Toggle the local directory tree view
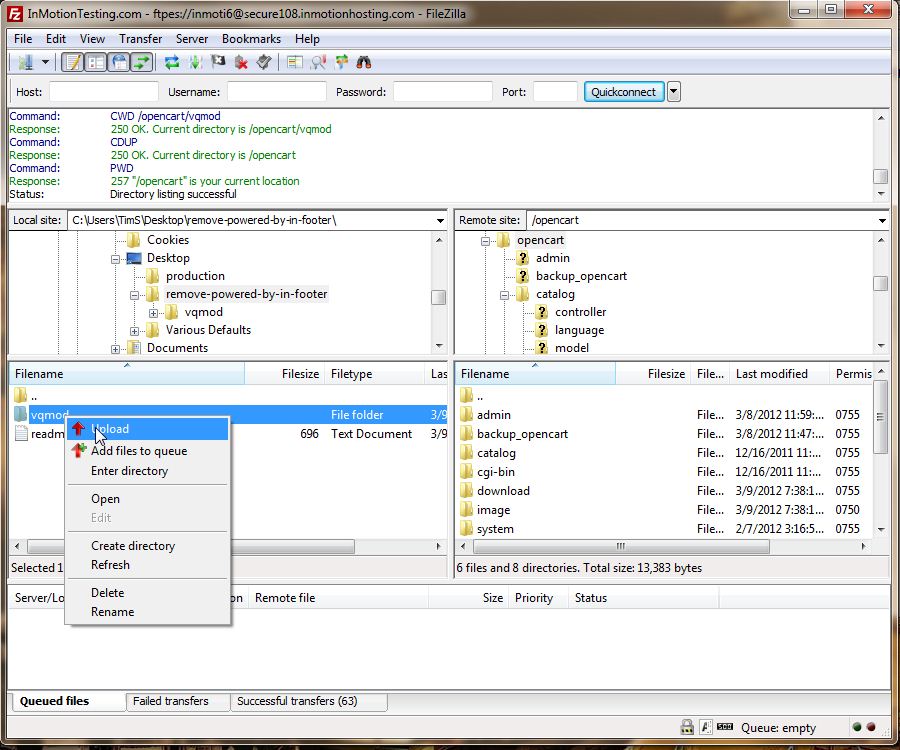900x750 pixels. (96, 62)
